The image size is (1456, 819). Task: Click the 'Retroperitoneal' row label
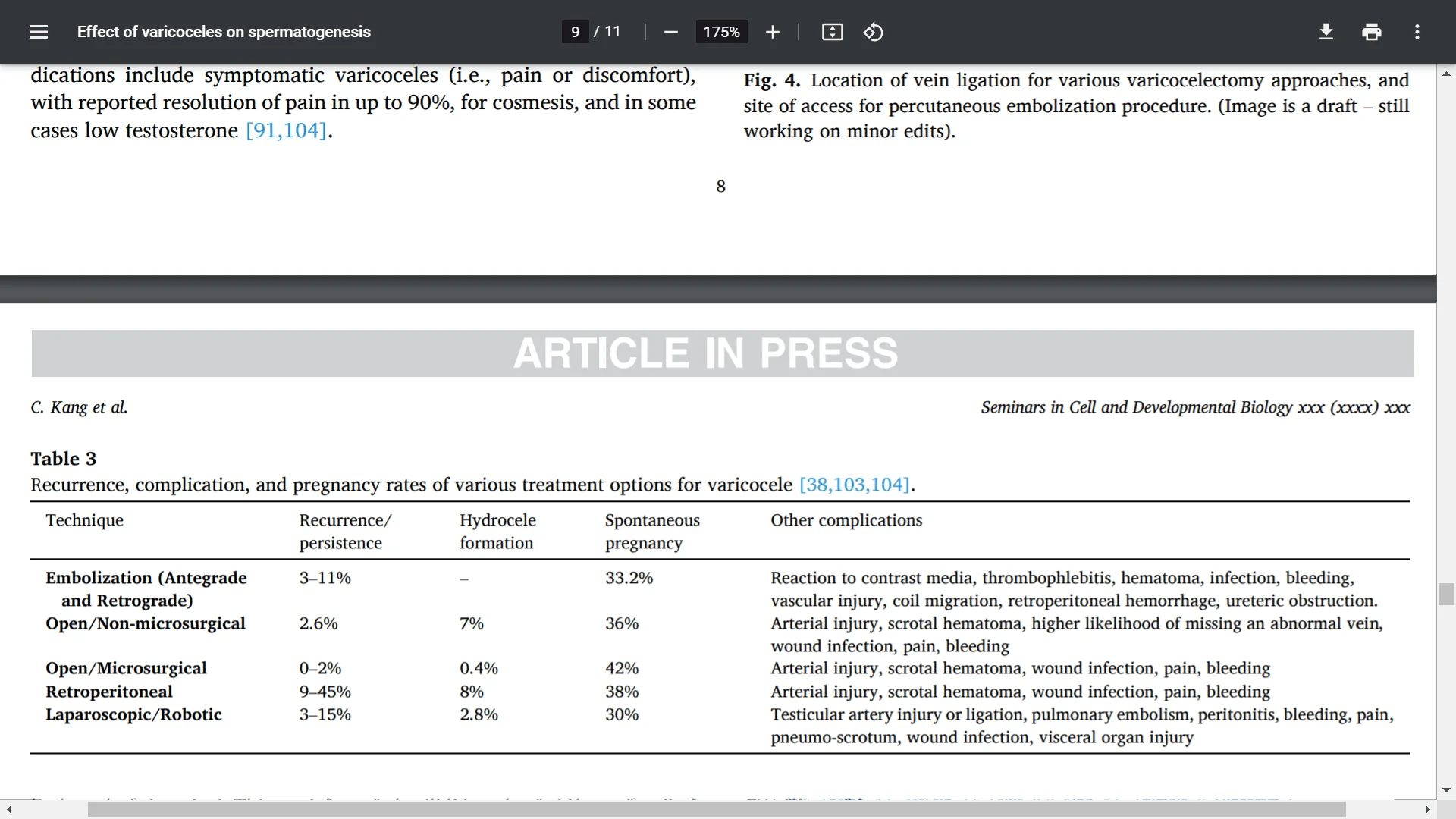(109, 692)
